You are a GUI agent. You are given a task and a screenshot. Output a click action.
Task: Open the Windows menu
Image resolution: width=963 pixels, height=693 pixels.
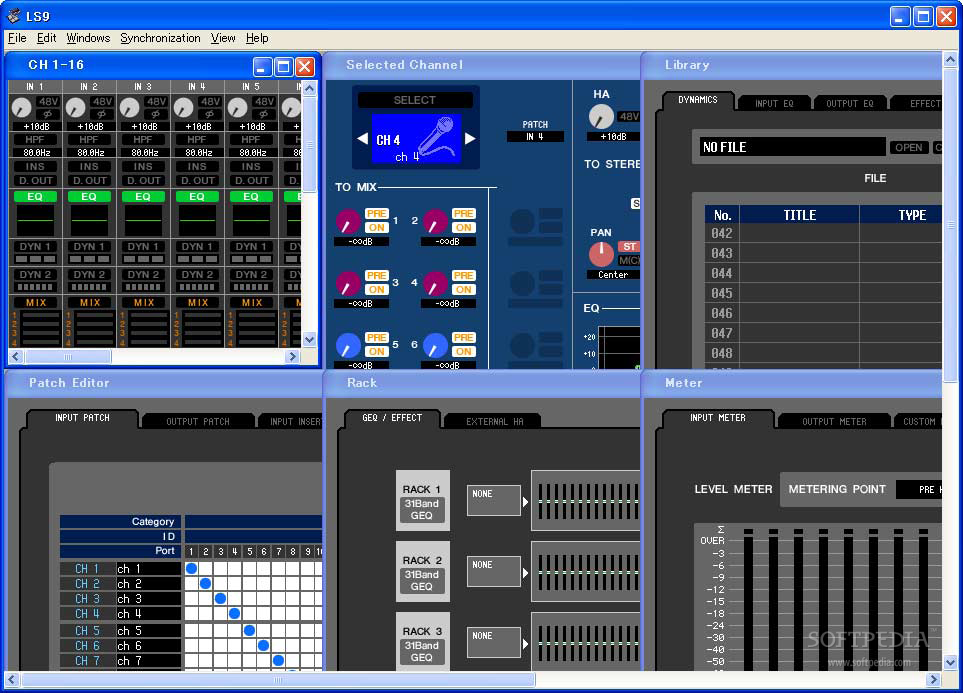pos(88,38)
